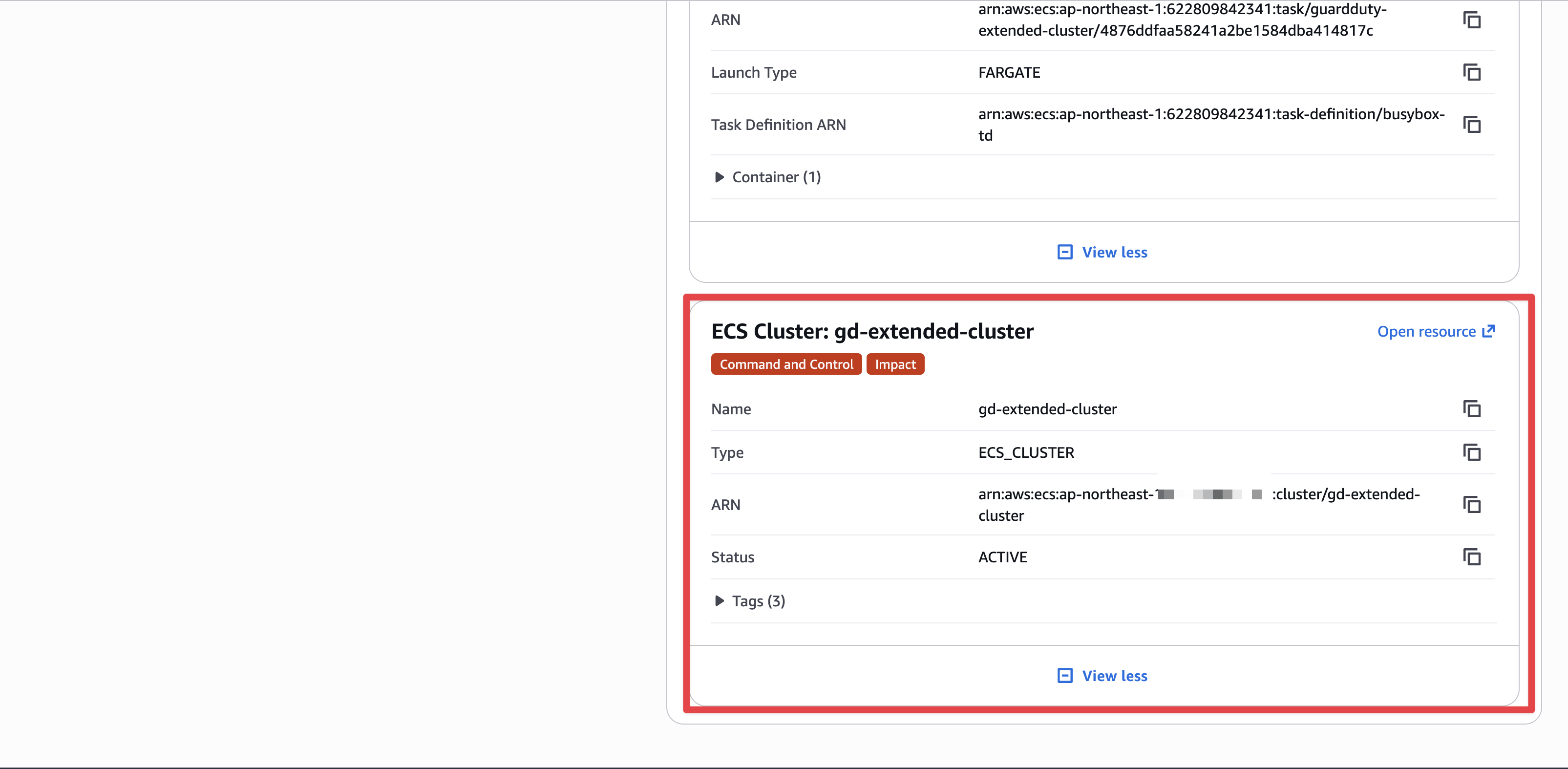Copy the task ARN value

click(x=1472, y=20)
